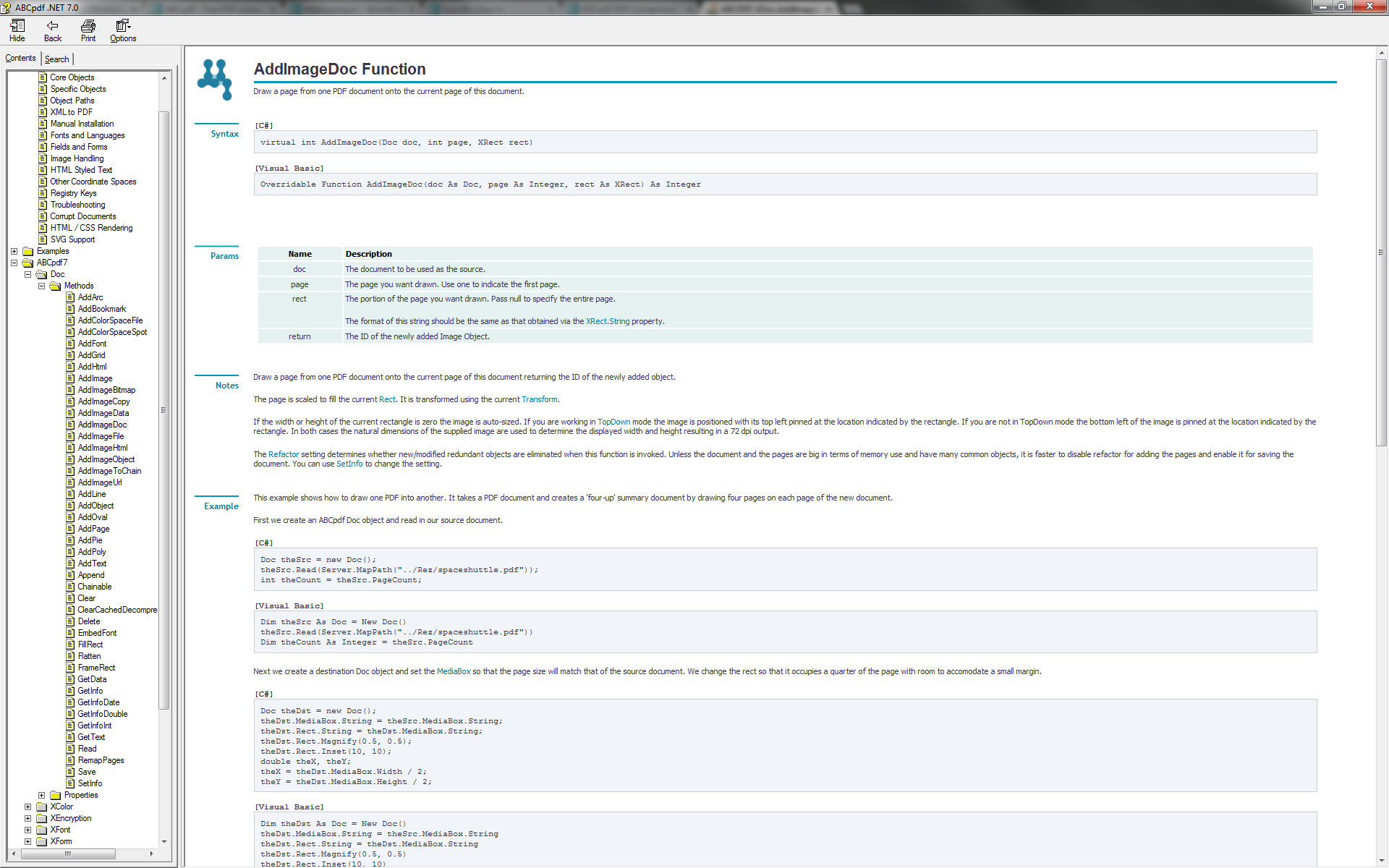Click the content pane scroll-down arrow
This screenshot has height=868, width=1389.
[x=1382, y=861]
